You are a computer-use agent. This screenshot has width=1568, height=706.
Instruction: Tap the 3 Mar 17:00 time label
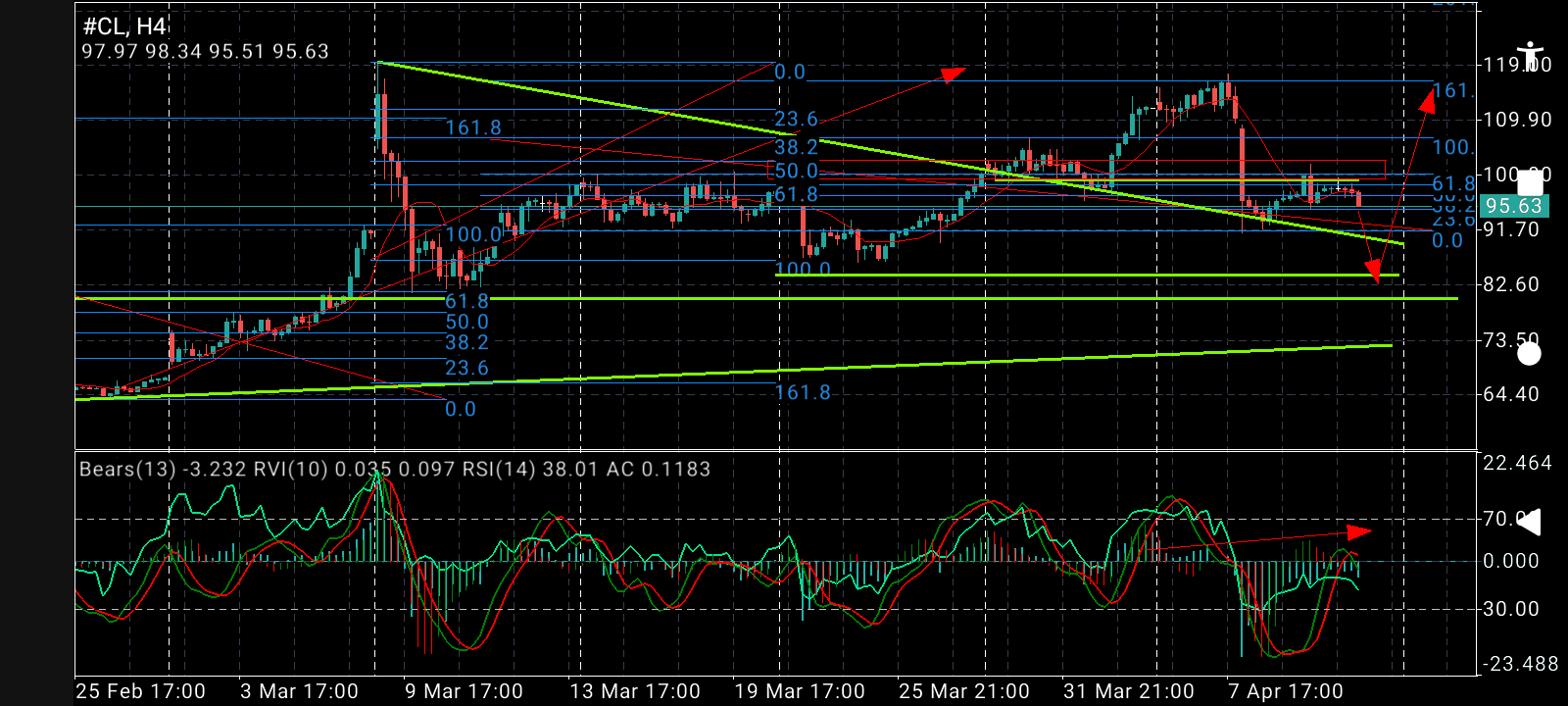pos(300,691)
